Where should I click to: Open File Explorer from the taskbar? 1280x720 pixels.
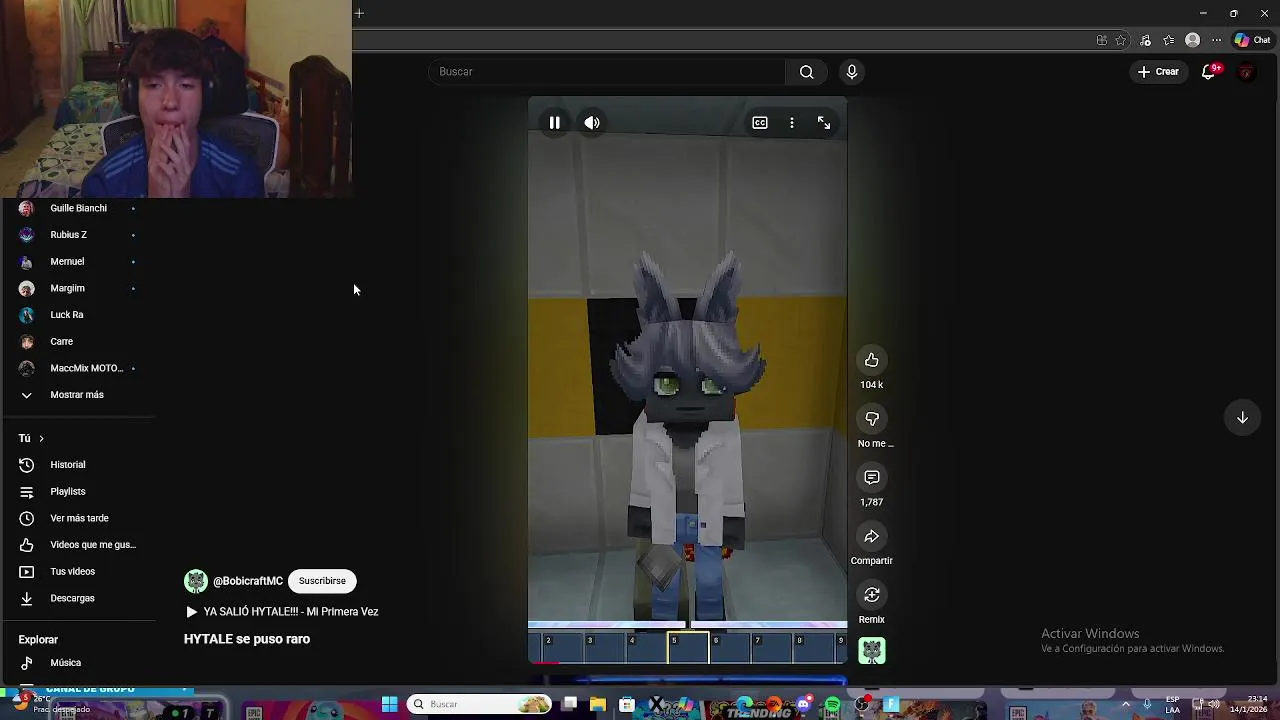(597, 705)
